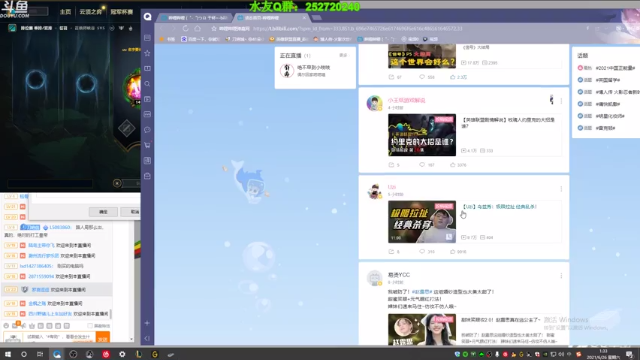Open more options on 小王哥游戏解说 post

(x=561, y=101)
